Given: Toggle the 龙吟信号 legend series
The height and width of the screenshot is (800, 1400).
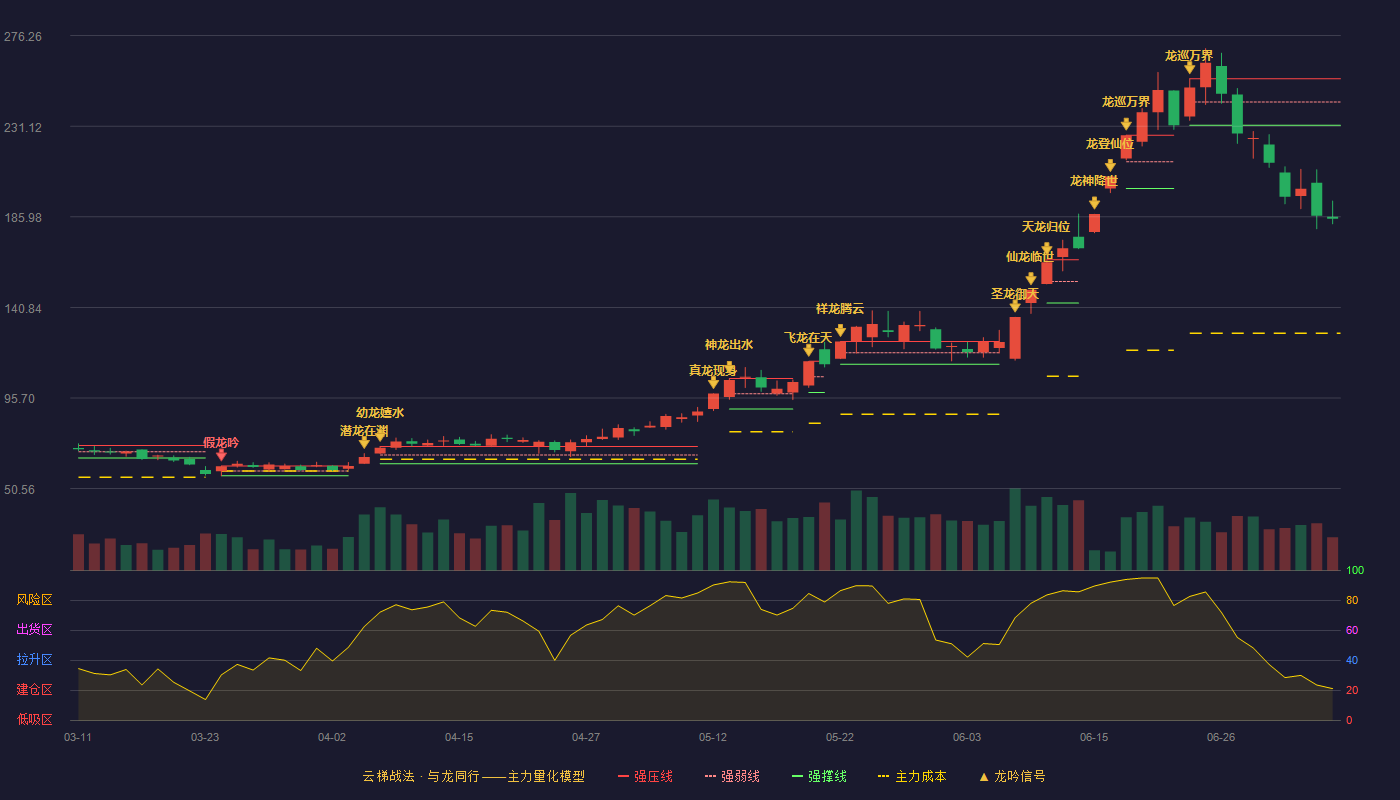Looking at the screenshot, I should pos(1012,776).
